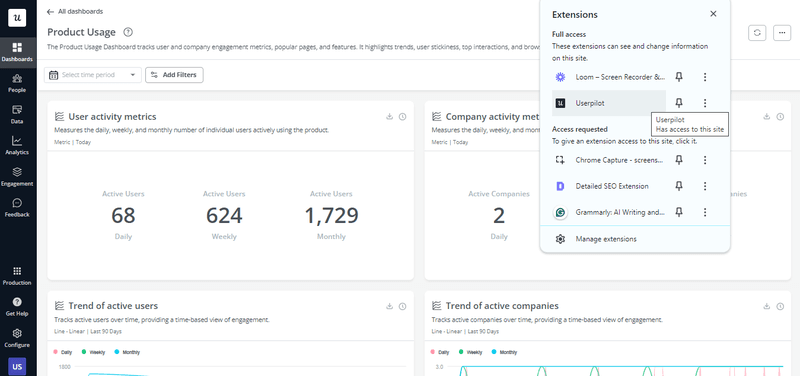Screen dimensions: 800x376
Task: Pin the Chrome Capture extension
Action: tap(679, 160)
